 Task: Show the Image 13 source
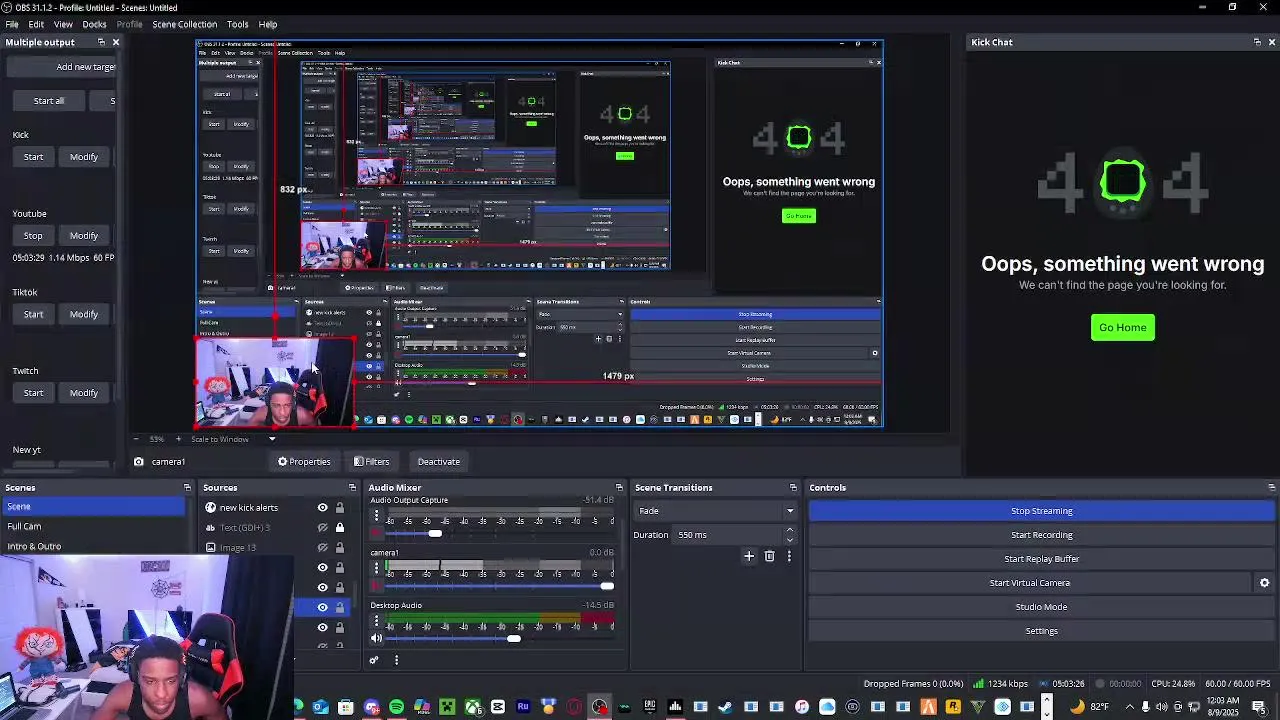322,548
